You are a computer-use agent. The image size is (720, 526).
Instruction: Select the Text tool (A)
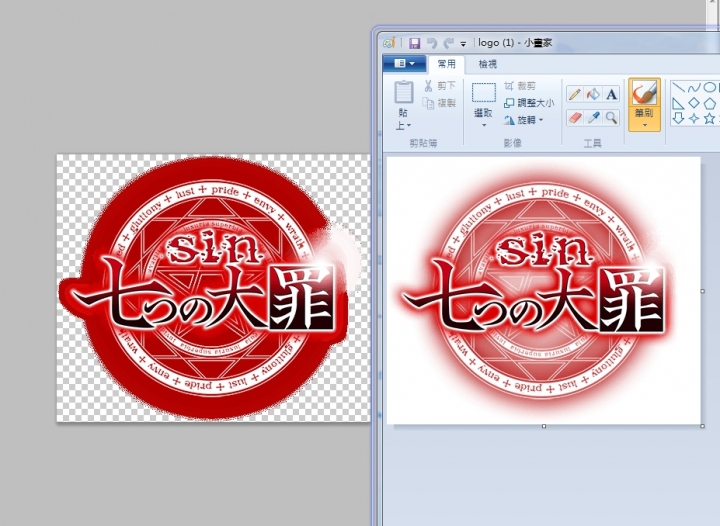pos(611,94)
